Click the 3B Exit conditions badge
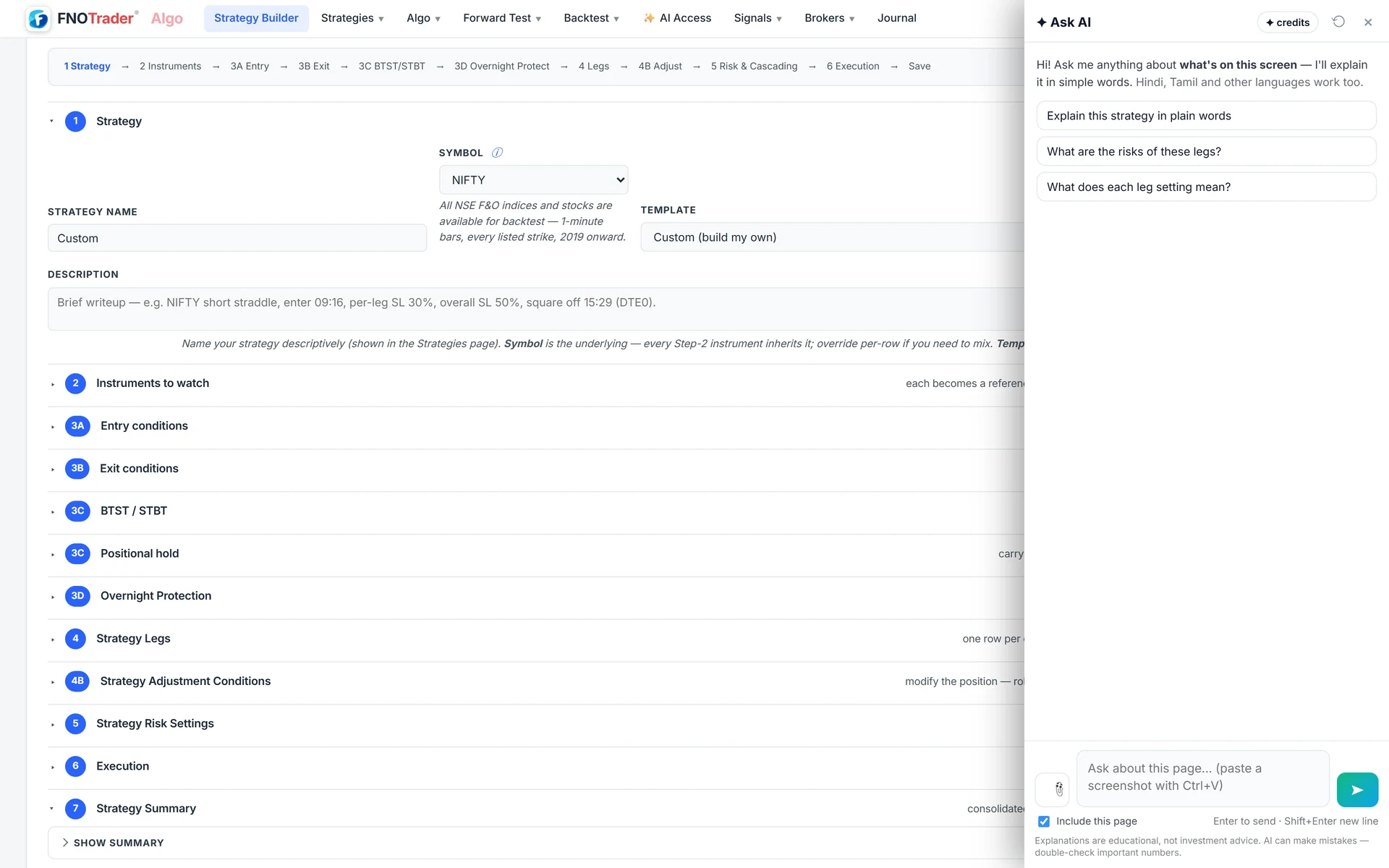Viewport: 1389px width, 868px height. 77,469
